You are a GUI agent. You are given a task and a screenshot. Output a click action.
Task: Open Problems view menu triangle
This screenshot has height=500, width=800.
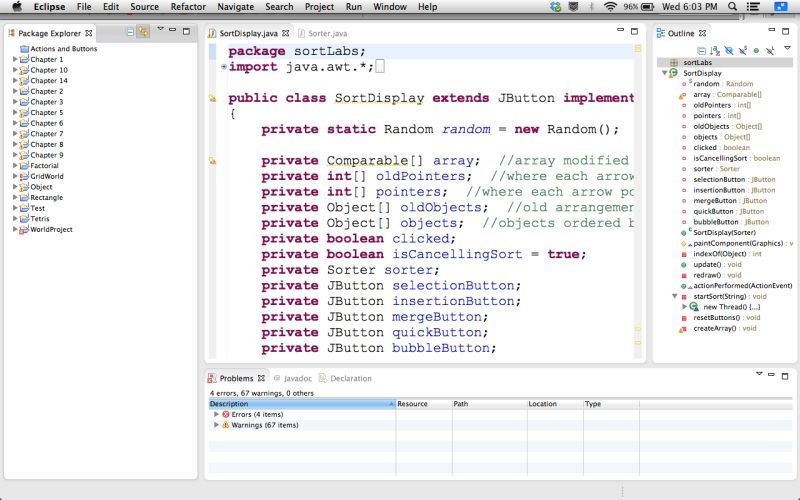click(x=759, y=374)
